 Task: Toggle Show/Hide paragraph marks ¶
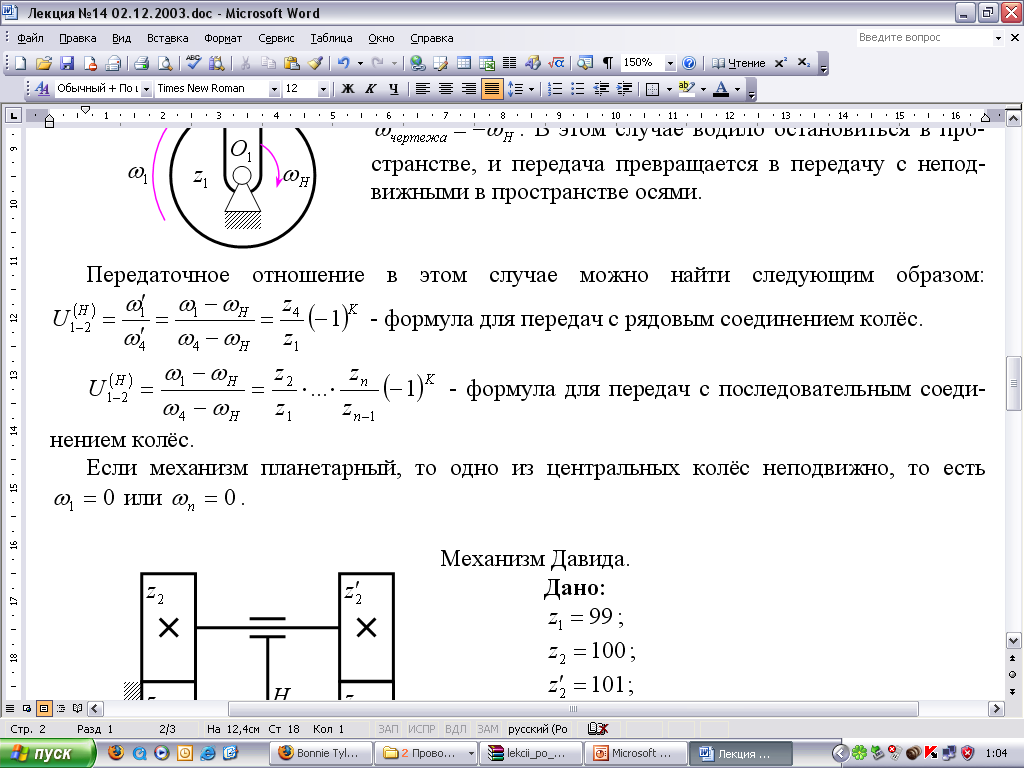(607, 63)
